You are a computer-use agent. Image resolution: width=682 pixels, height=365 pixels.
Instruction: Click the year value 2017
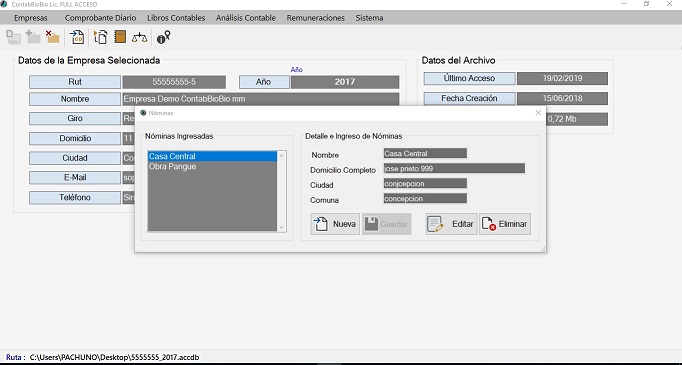point(345,82)
